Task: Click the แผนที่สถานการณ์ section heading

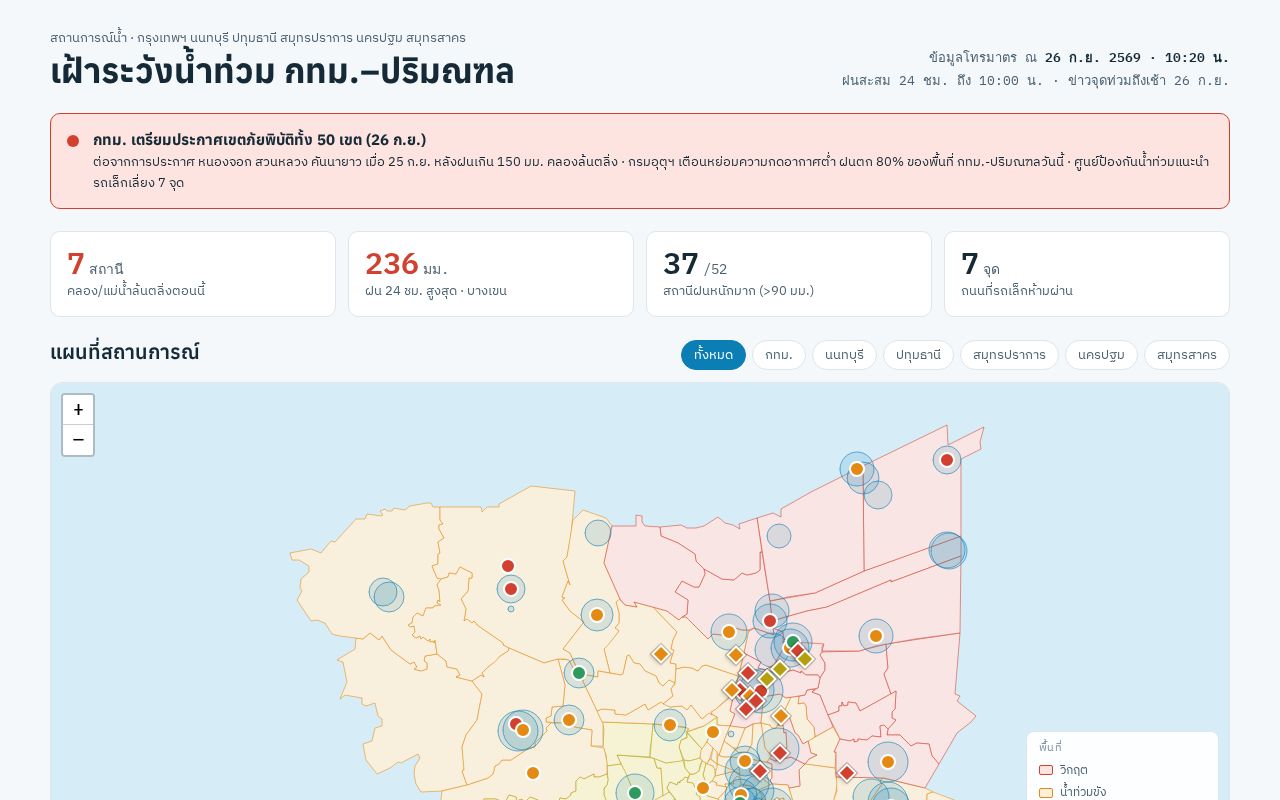Action: coord(125,352)
